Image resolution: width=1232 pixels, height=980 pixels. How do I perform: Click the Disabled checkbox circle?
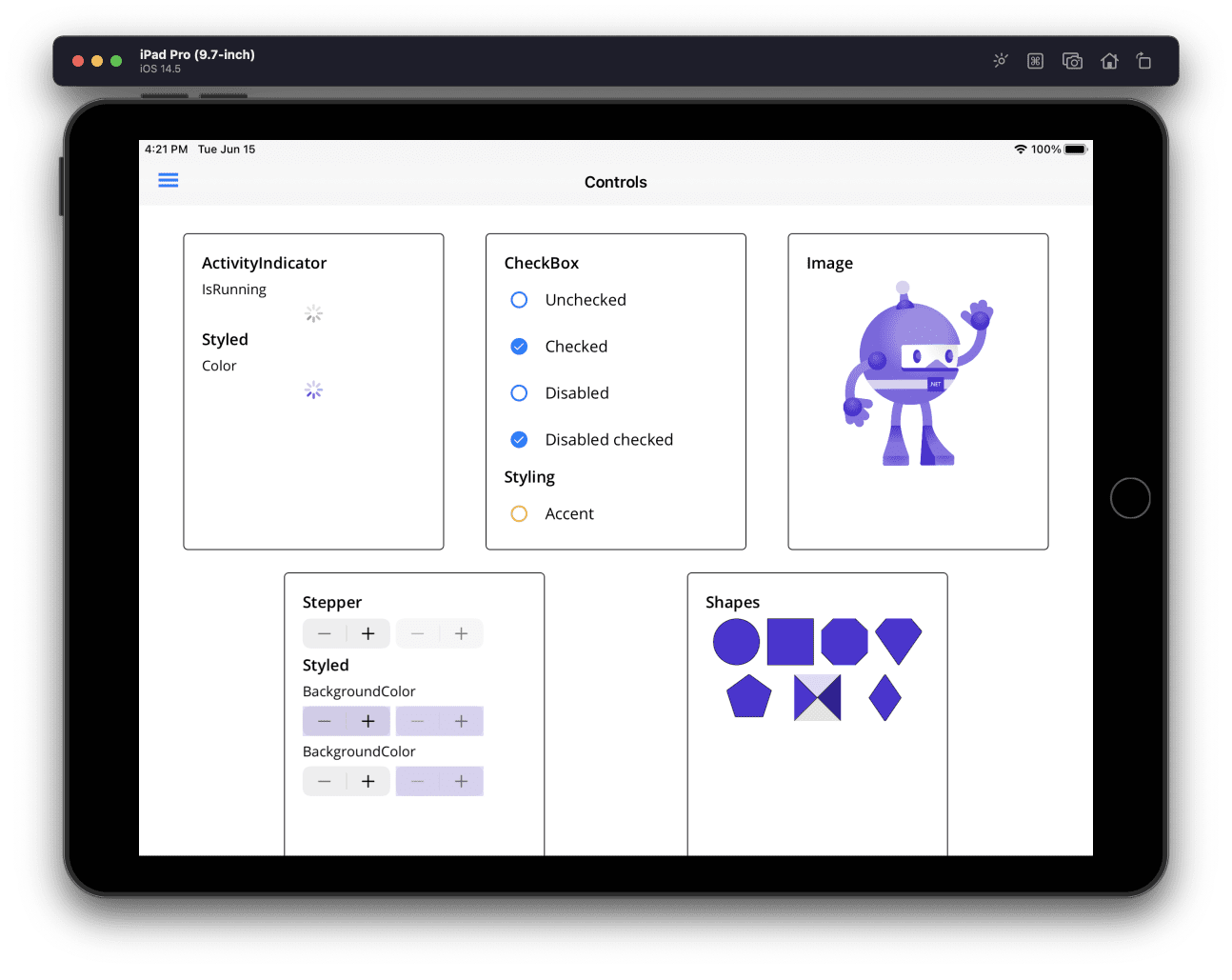[519, 393]
